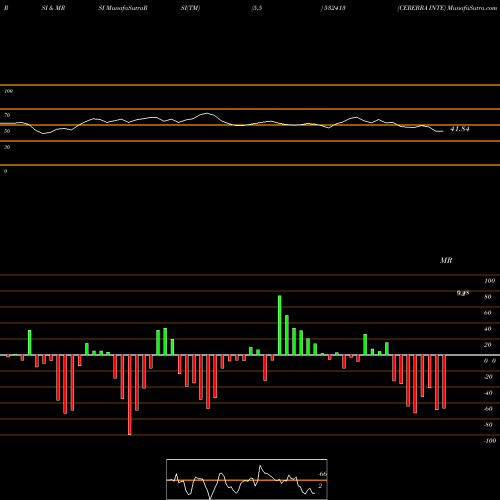Click the -60 axis label in MR panel
This screenshot has height=500, width=500.
pyautogui.click(x=488, y=409)
